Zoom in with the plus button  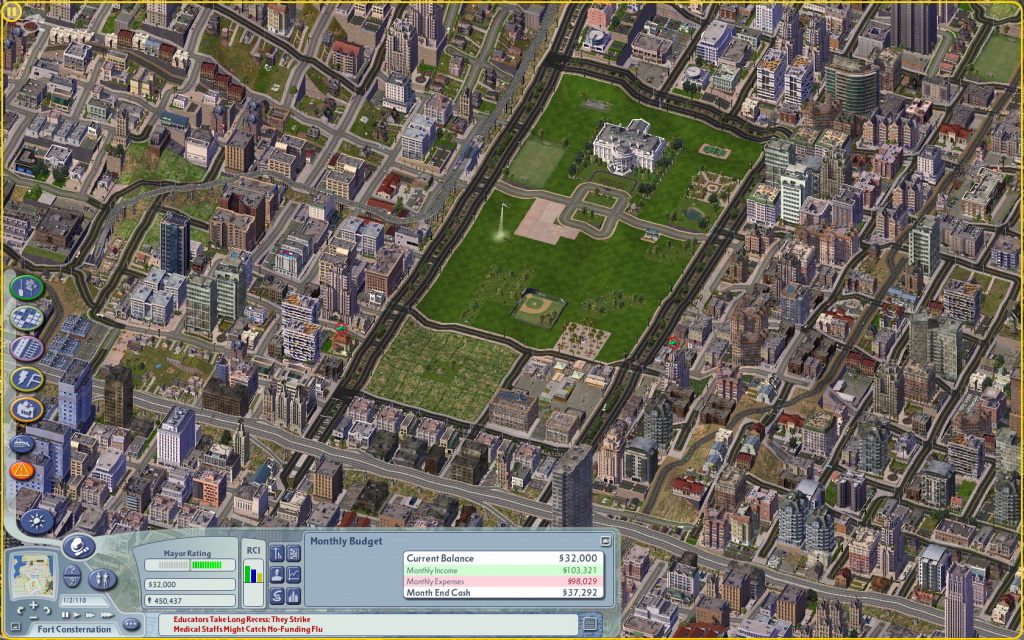[x=33, y=605]
